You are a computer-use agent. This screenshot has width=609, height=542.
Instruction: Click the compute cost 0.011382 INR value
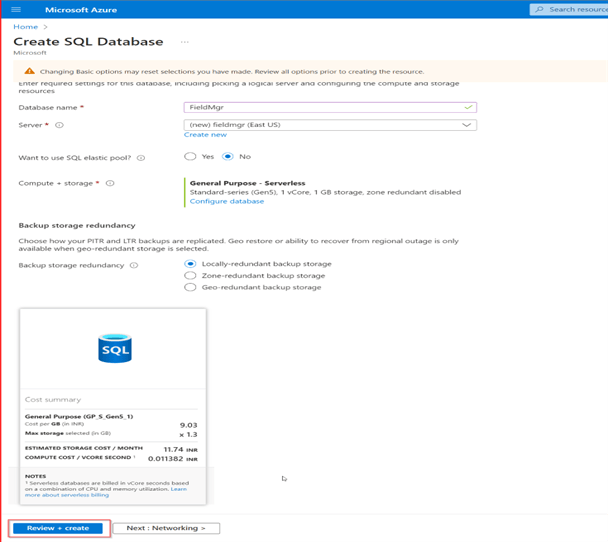point(173,459)
